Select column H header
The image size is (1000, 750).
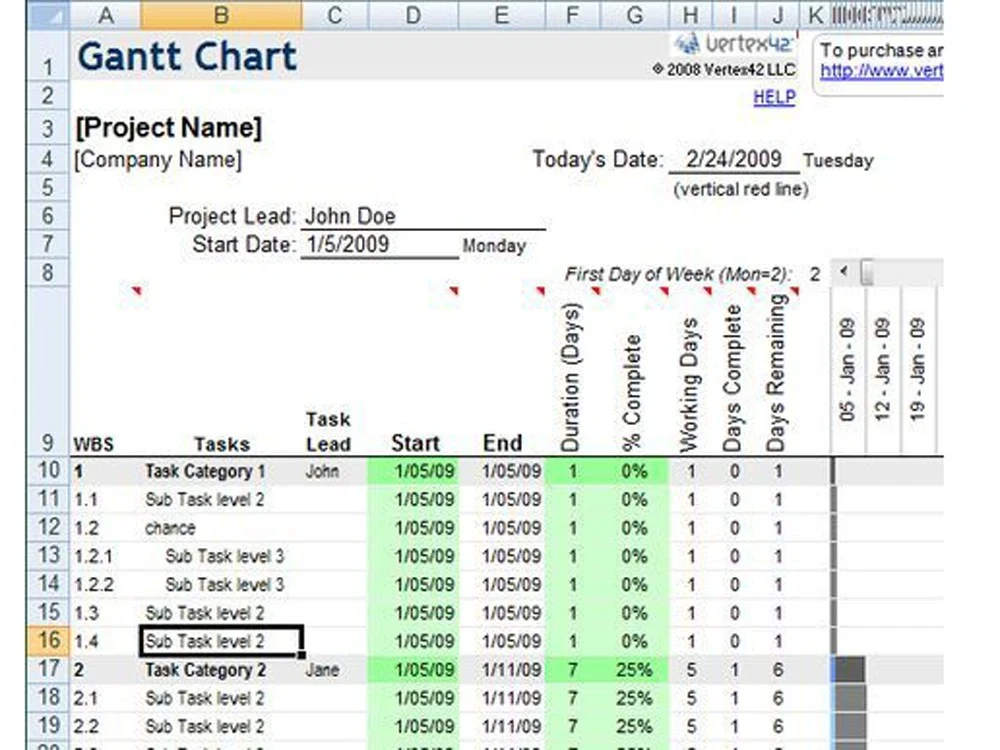point(690,15)
